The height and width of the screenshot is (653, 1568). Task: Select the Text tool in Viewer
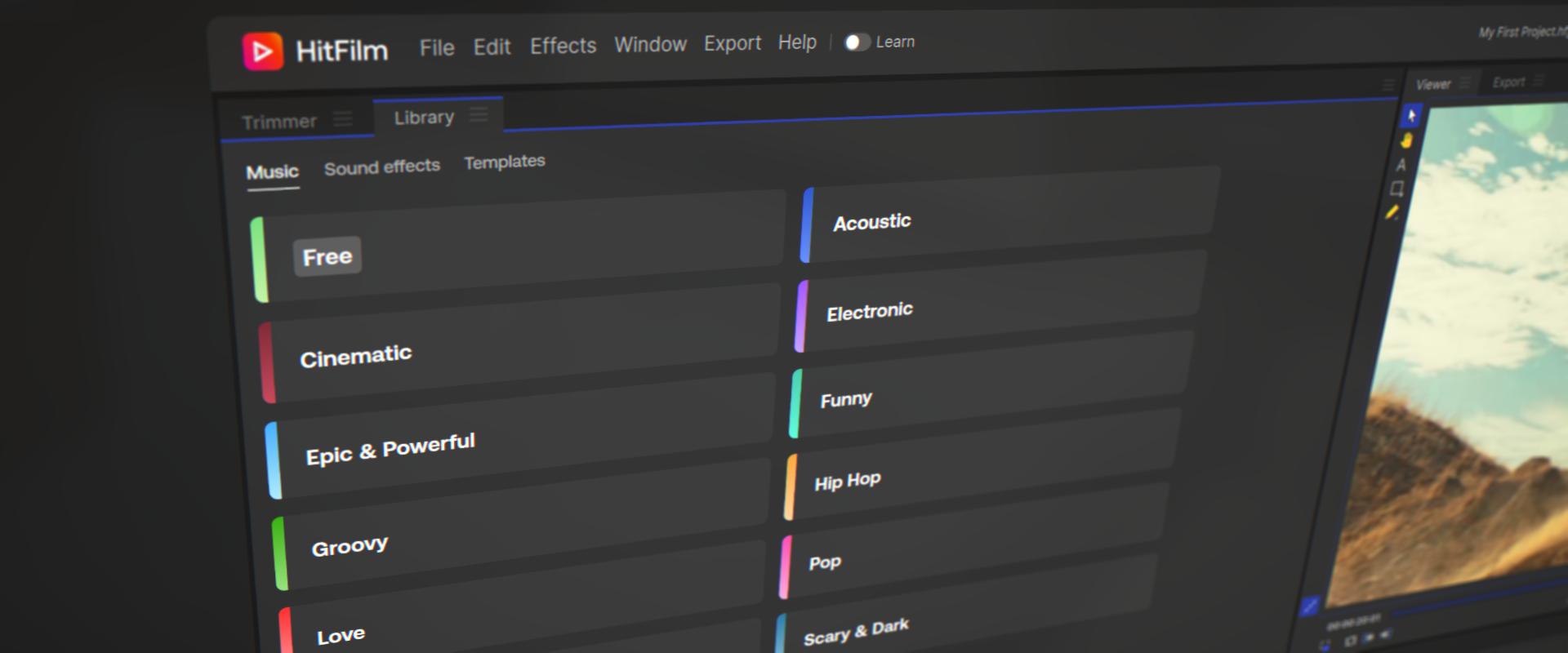pyautogui.click(x=1401, y=165)
